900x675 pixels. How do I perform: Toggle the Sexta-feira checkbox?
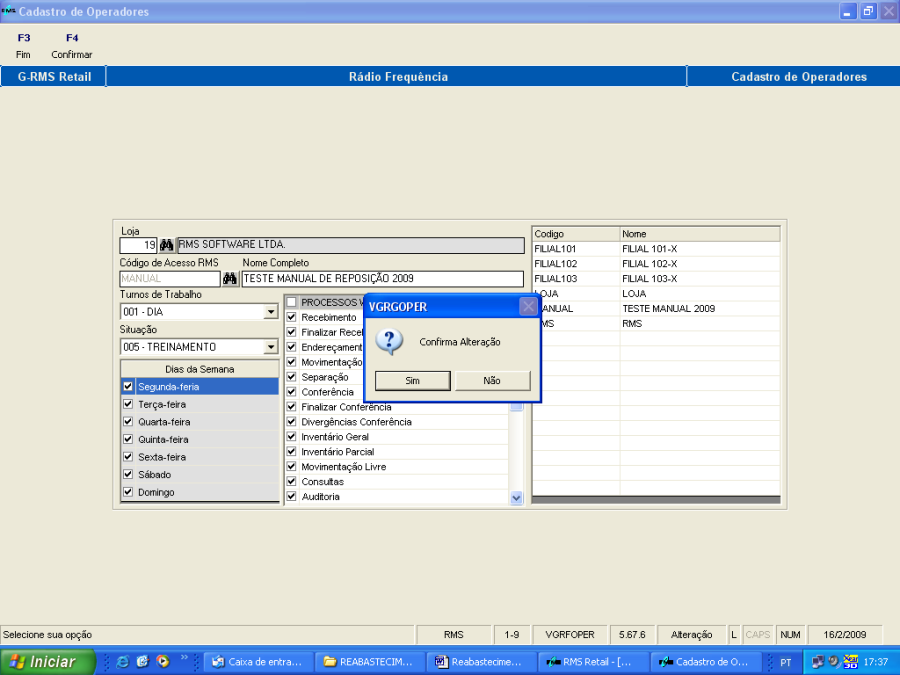click(128, 457)
